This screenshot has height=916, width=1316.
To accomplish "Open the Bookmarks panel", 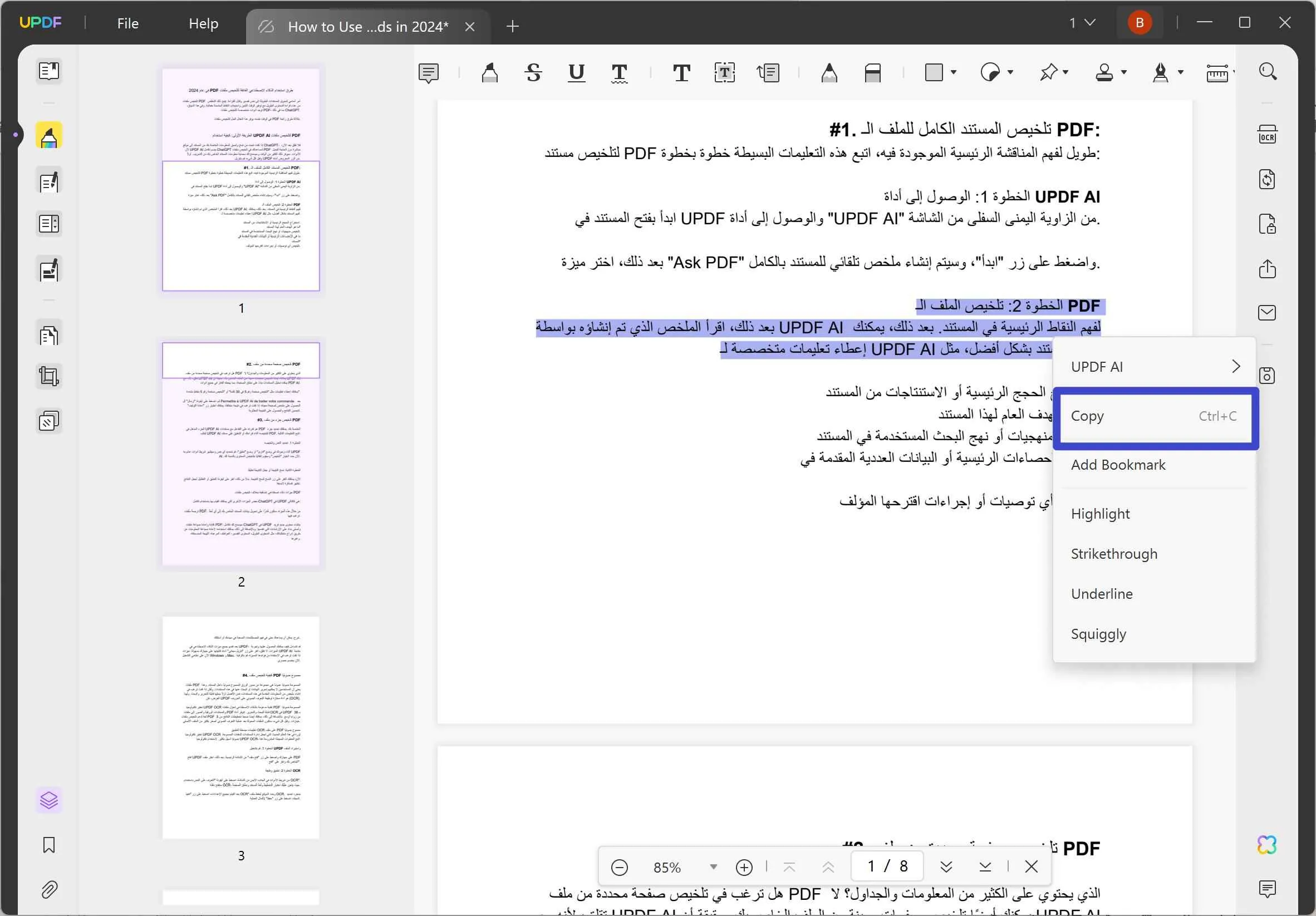I will (x=49, y=845).
